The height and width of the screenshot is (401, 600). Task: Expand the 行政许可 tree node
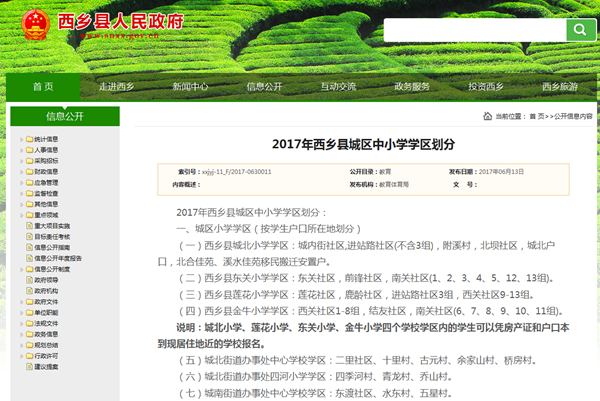[x=19, y=356]
